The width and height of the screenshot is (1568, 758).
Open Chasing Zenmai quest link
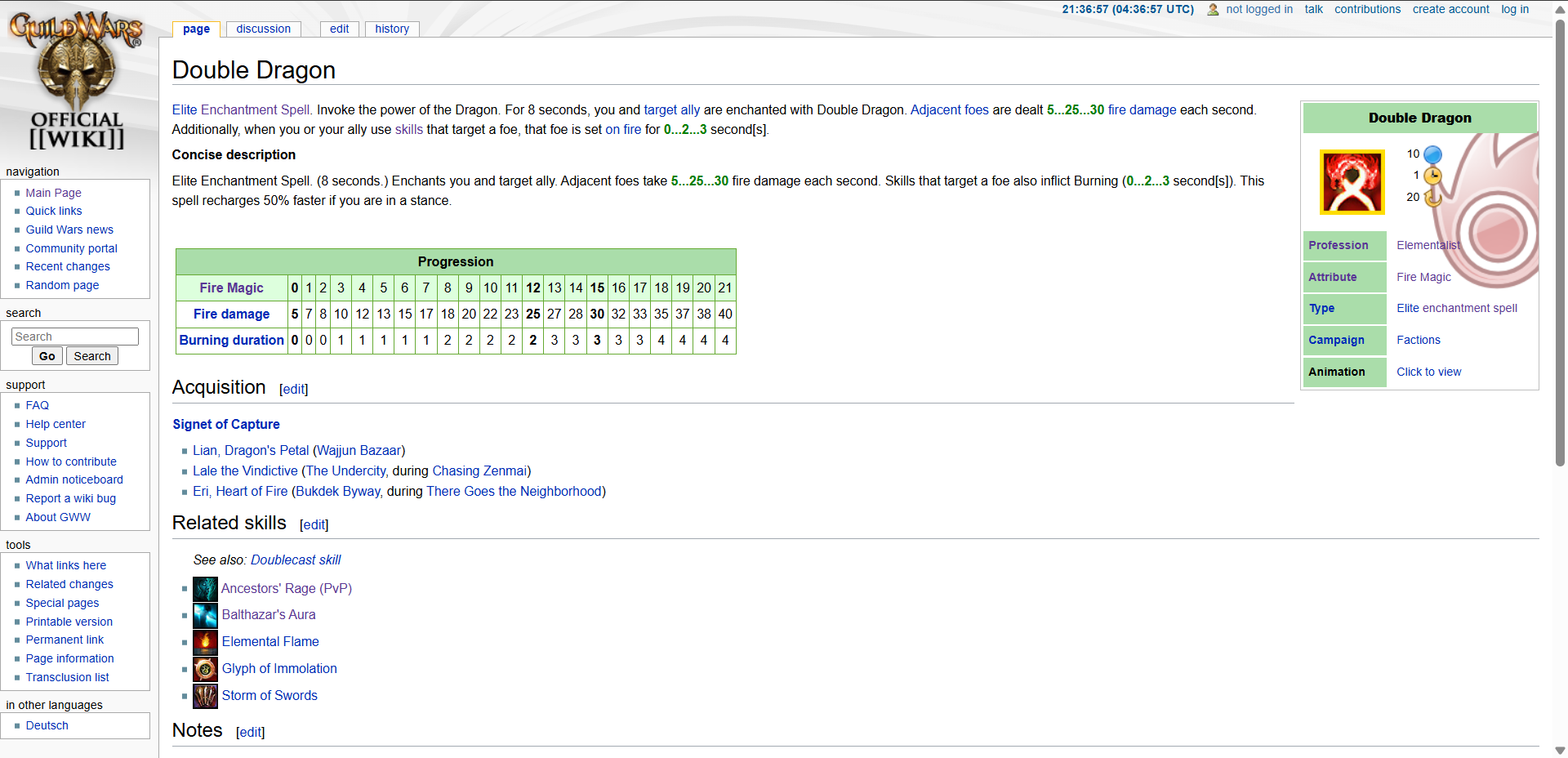pyautogui.click(x=479, y=470)
